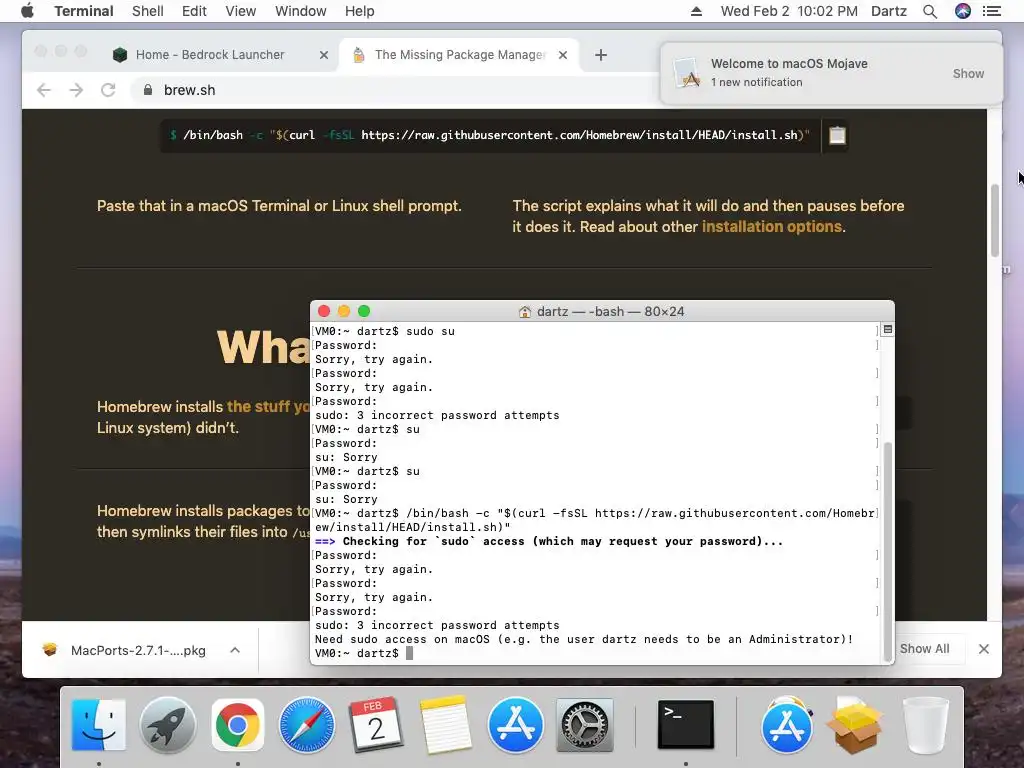1024x768 pixels.
Task: Click the Dartz user name in menu bar
Action: pos(889,11)
